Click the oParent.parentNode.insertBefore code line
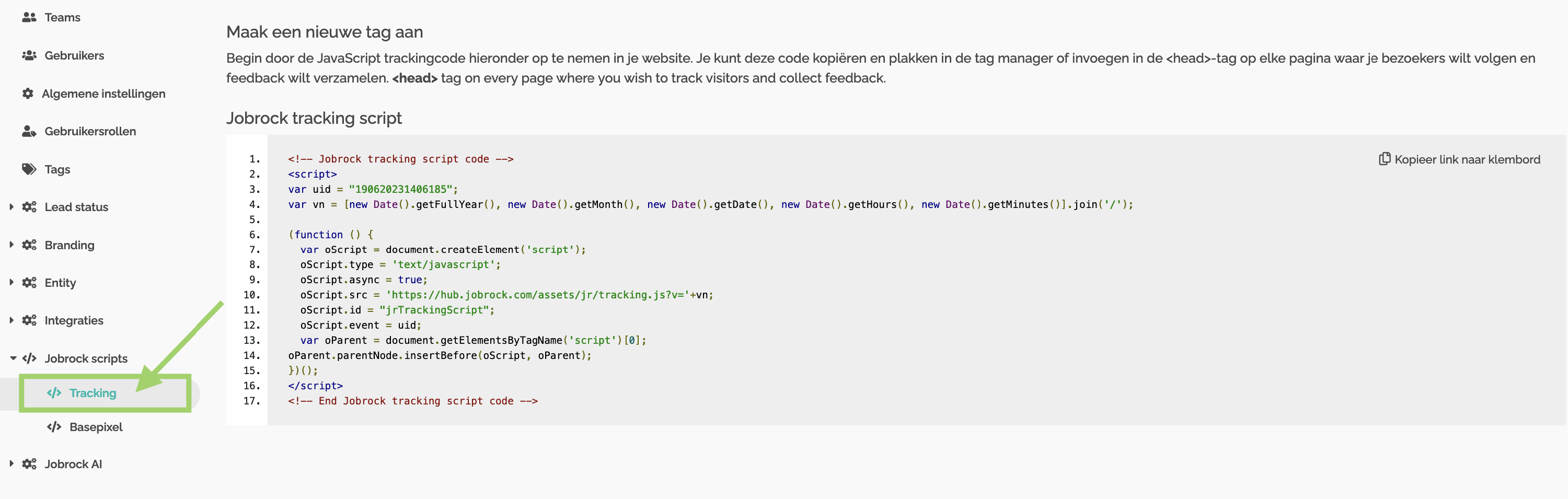The height and width of the screenshot is (499, 1568). click(x=440, y=355)
